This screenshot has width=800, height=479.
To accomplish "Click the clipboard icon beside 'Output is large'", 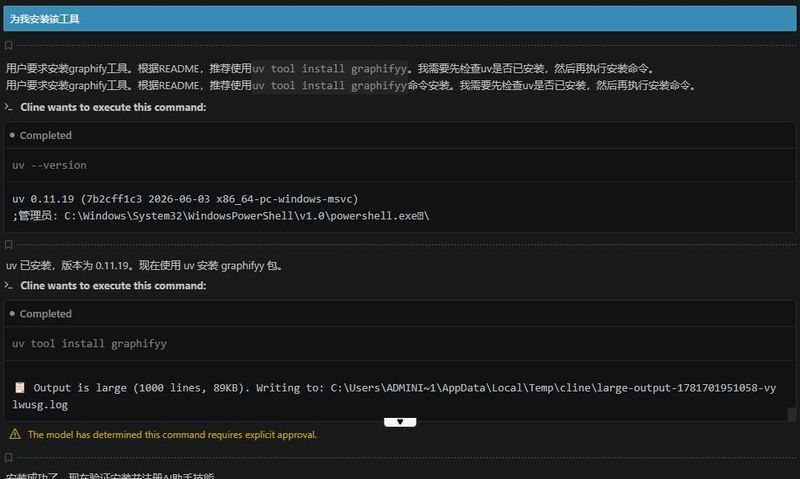I will coord(20,388).
